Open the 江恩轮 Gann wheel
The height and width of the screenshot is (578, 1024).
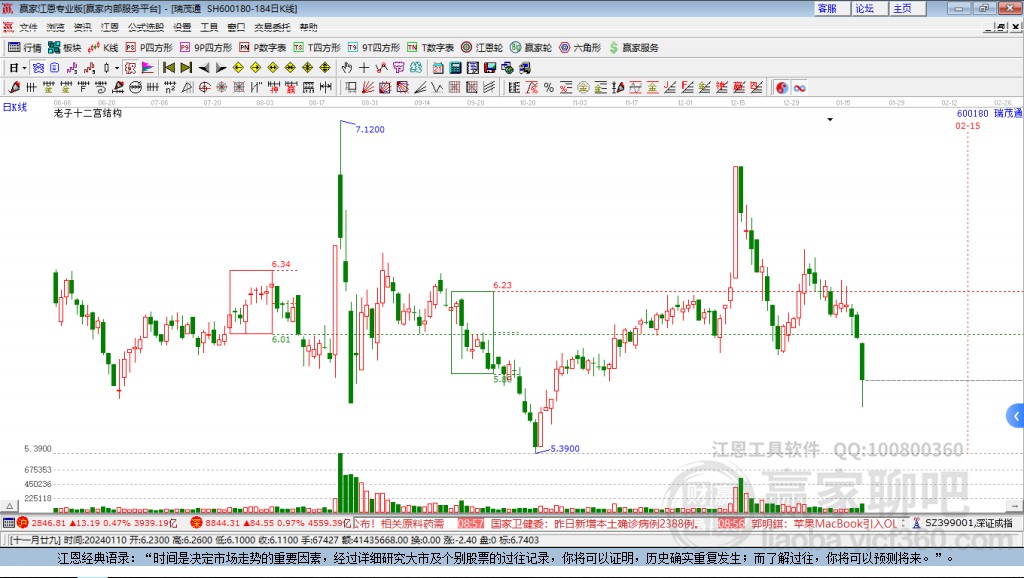coord(482,48)
